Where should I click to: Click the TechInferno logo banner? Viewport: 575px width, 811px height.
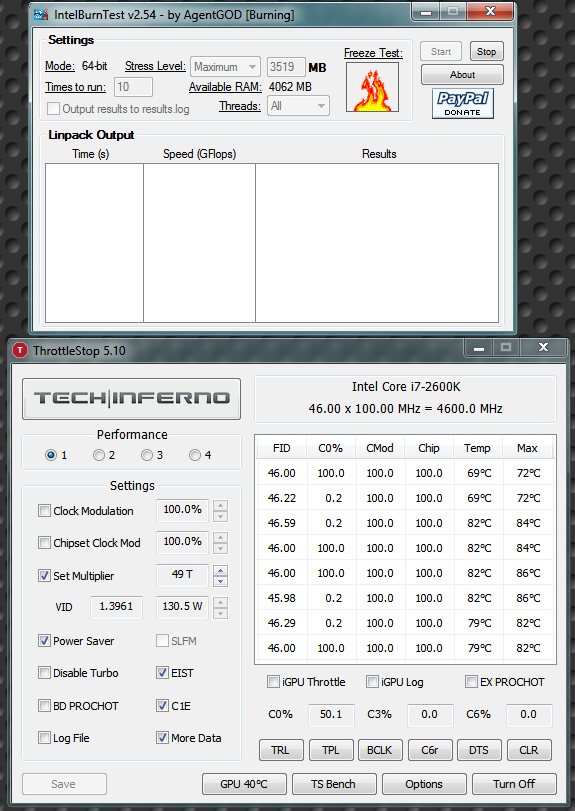click(131, 398)
